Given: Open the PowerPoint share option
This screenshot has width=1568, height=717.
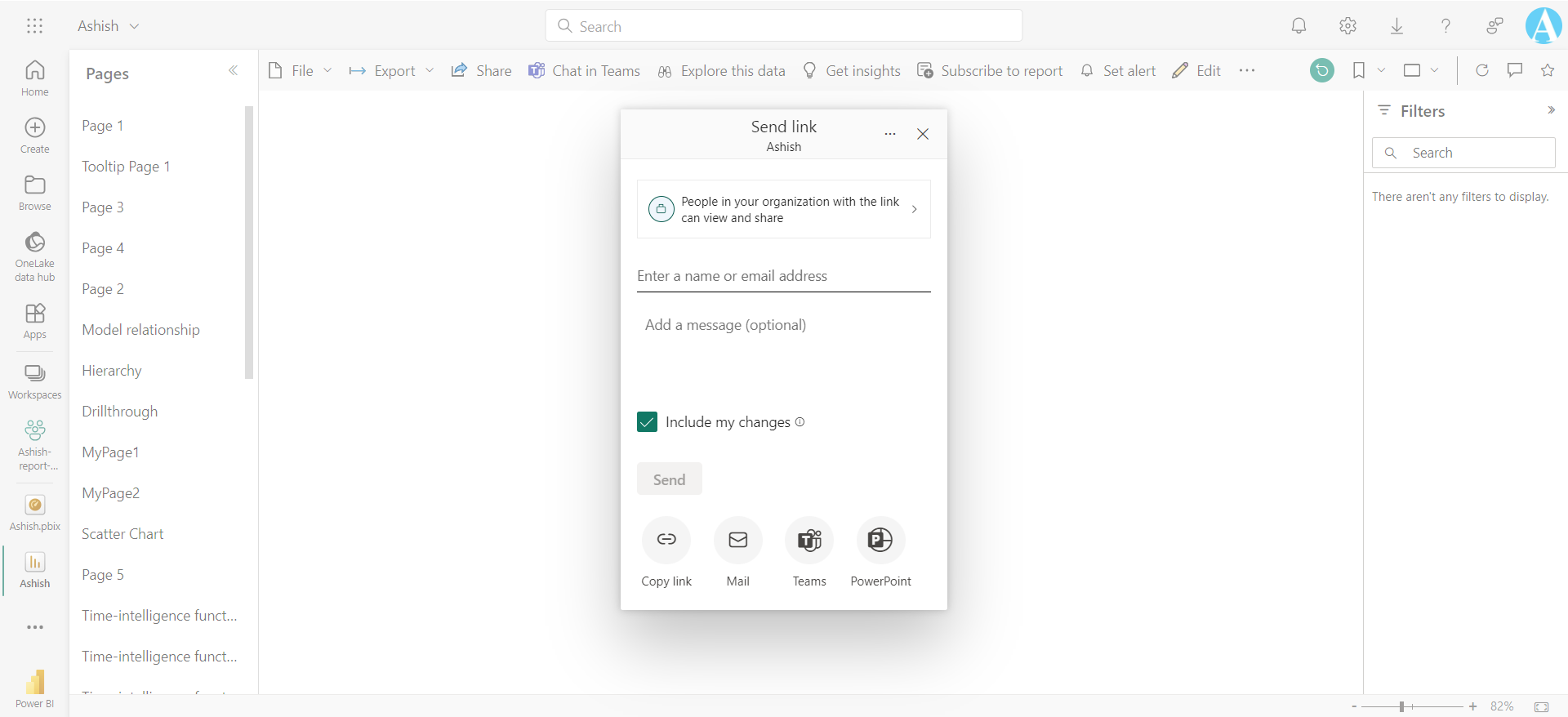Looking at the screenshot, I should 880,540.
